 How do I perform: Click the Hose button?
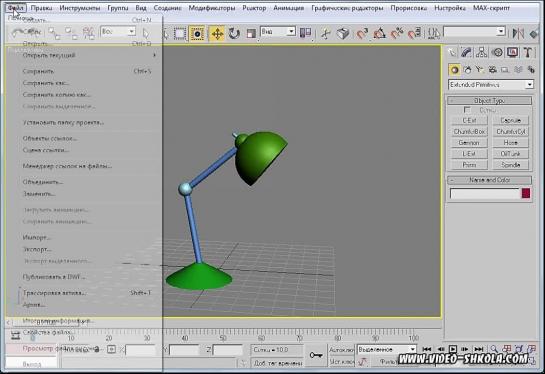(510, 143)
